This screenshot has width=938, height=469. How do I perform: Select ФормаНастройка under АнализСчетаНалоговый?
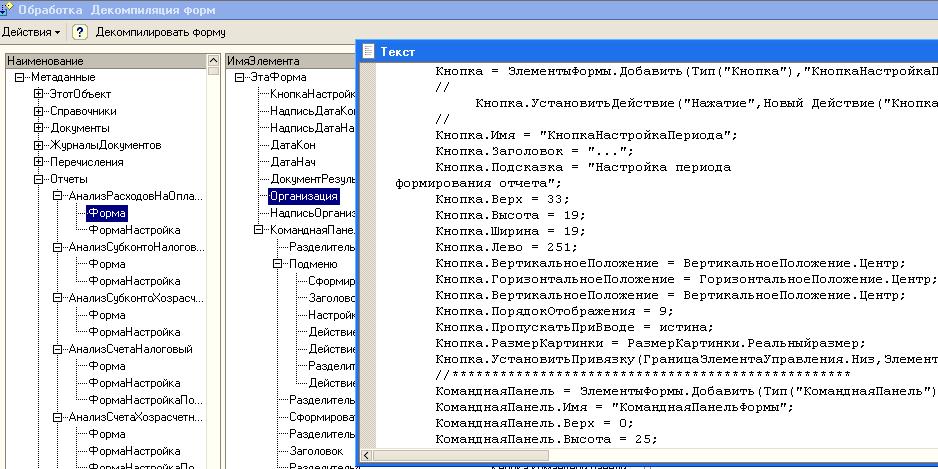(134, 383)
